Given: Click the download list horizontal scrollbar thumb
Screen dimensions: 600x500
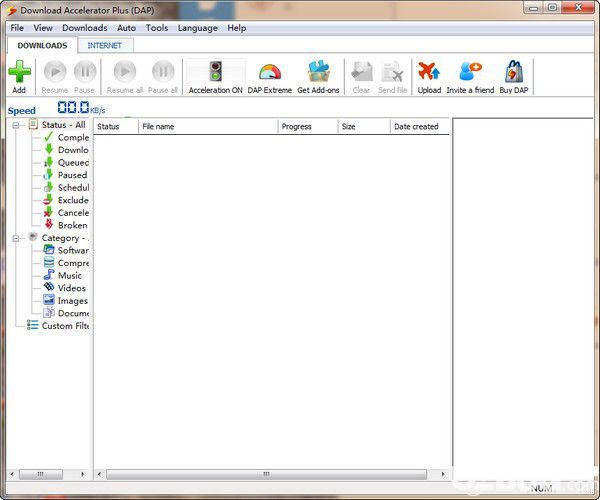Looking at the screenshot, I should point(266,474).
